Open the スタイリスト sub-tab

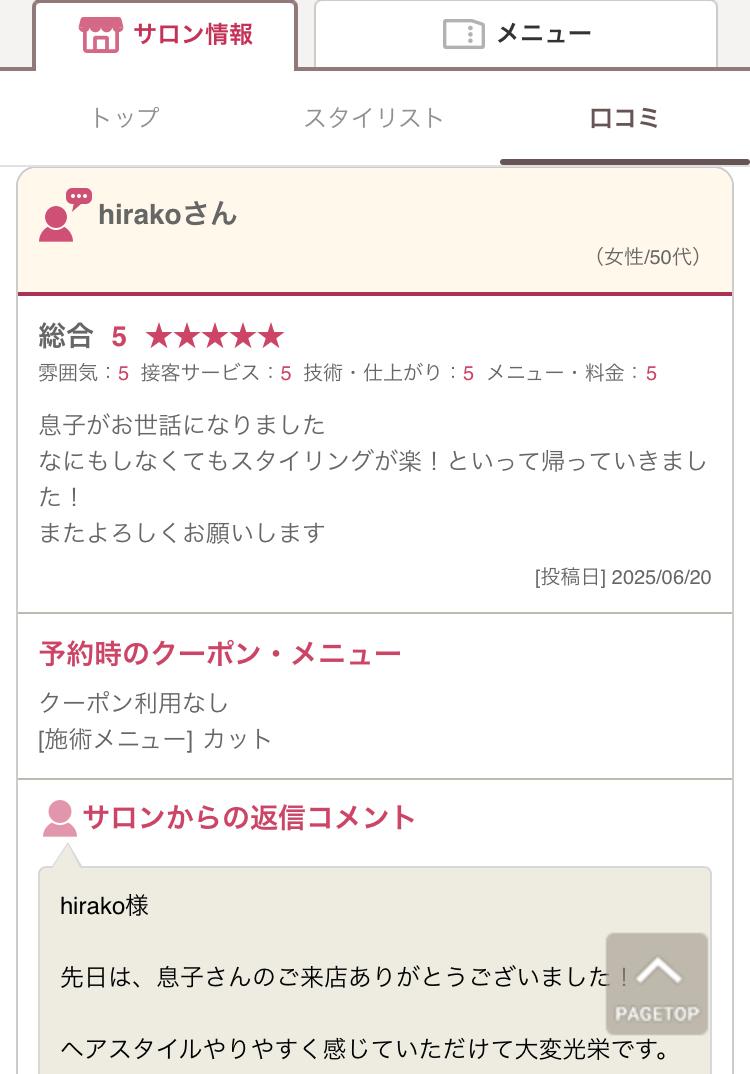pyautogui.click(x=374, y=118)
